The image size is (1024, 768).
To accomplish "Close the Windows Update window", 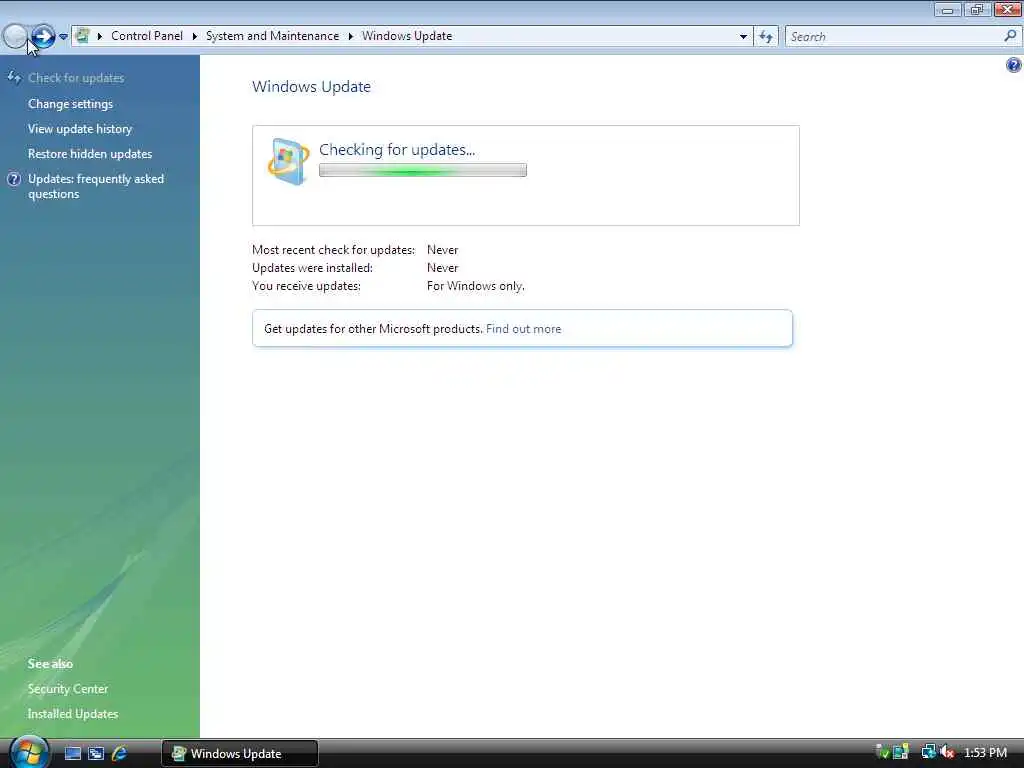I will (x=1008, y=10).
